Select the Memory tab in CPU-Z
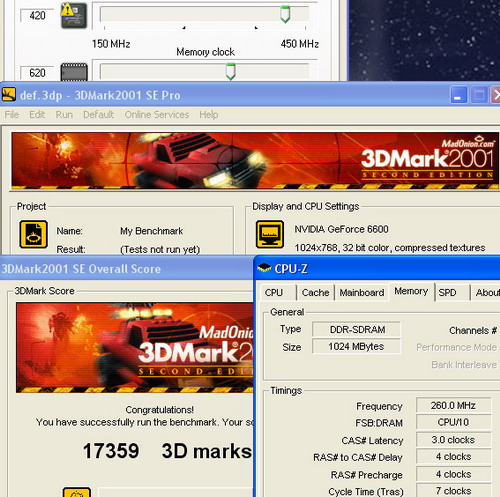The height and width of the screenshot is (497, 500). pos(411,291)
